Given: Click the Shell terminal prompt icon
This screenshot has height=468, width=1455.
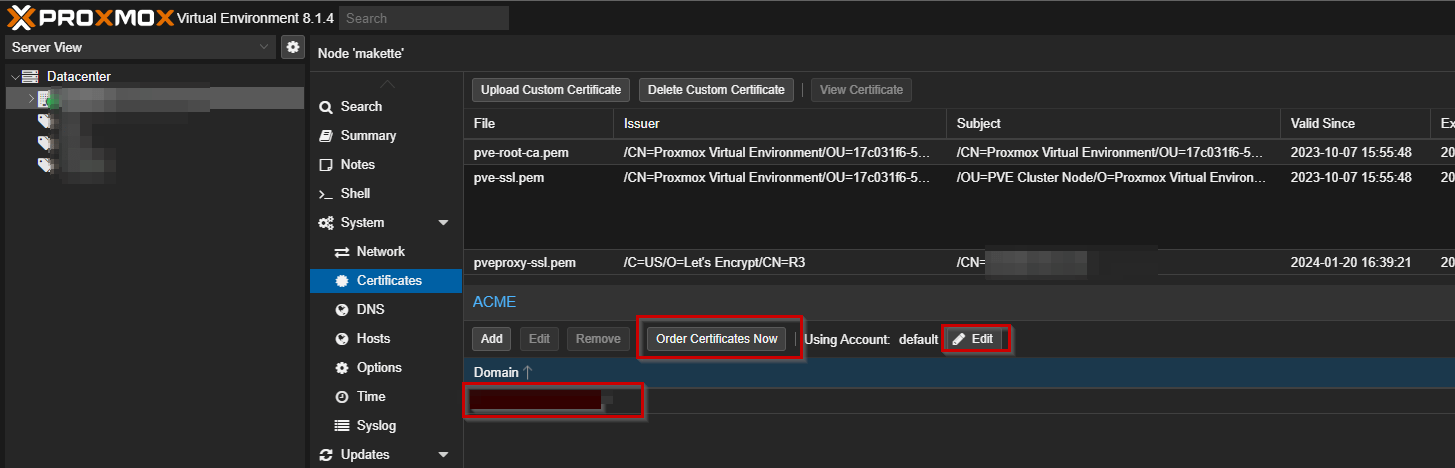Looking at the screenshot, I should click(325, 193).
